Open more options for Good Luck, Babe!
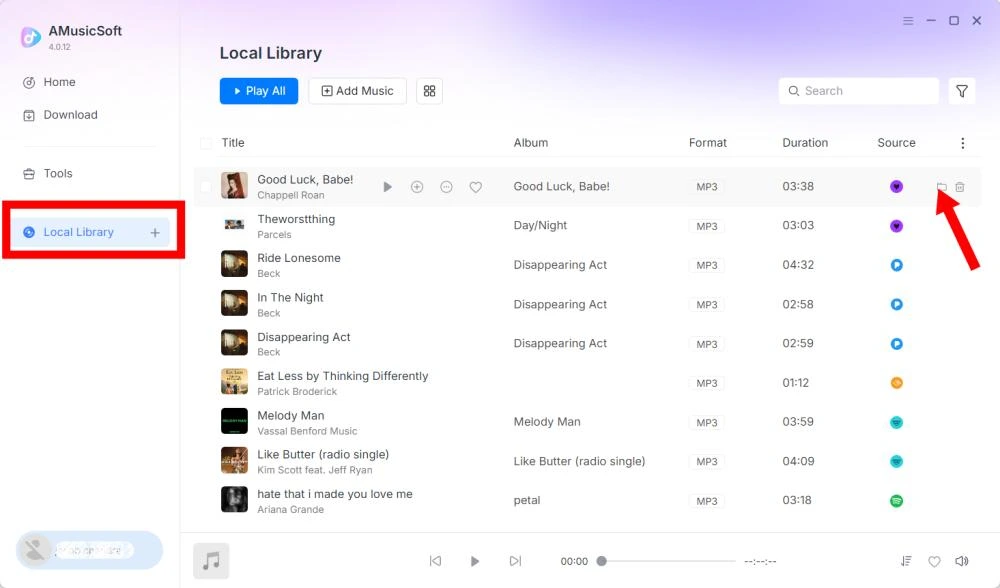This screenshot has height=588, width=1000. tap(446, 187)
